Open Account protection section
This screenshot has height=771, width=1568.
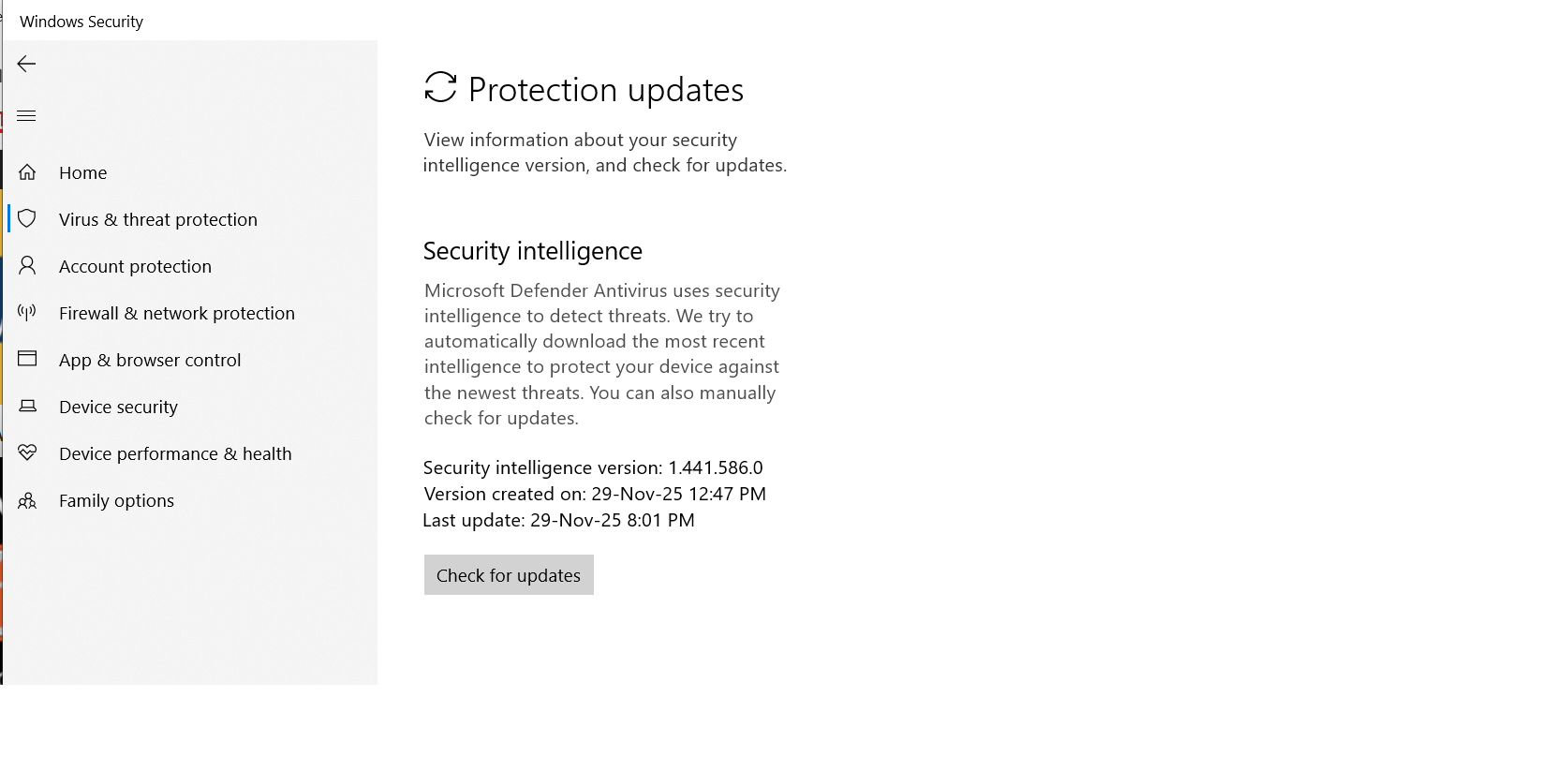point(135,266)
